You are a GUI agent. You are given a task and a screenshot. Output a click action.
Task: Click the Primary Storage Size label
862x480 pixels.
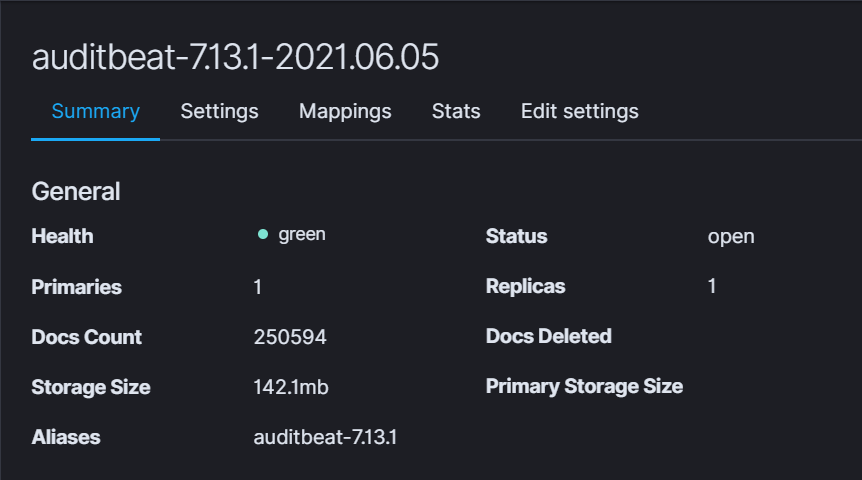click(584, 387)
